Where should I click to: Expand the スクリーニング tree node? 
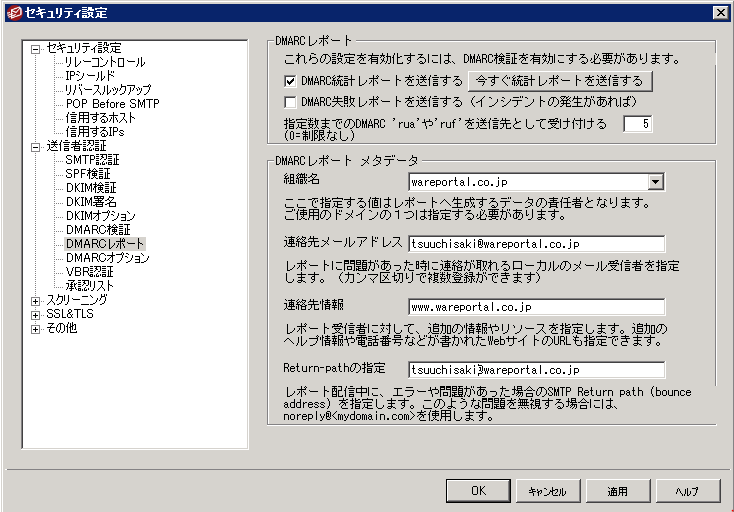37,300
